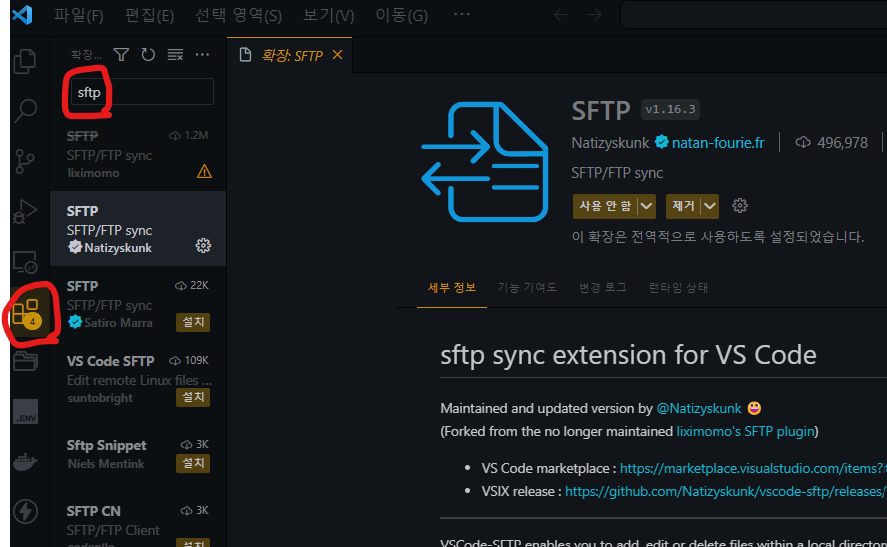Open the @Natizyskunk link
Viewport: 887px width, 547px height.
point(699,408)
